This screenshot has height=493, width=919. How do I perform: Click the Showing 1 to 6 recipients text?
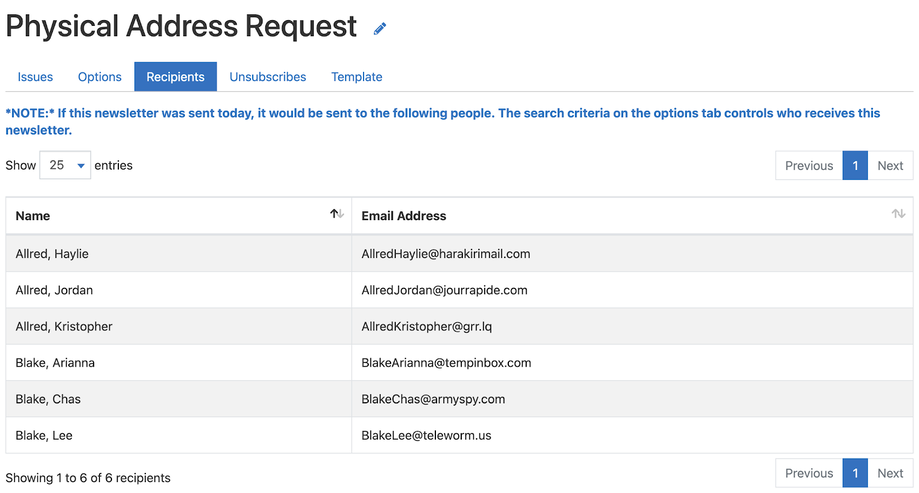(88, 478)
